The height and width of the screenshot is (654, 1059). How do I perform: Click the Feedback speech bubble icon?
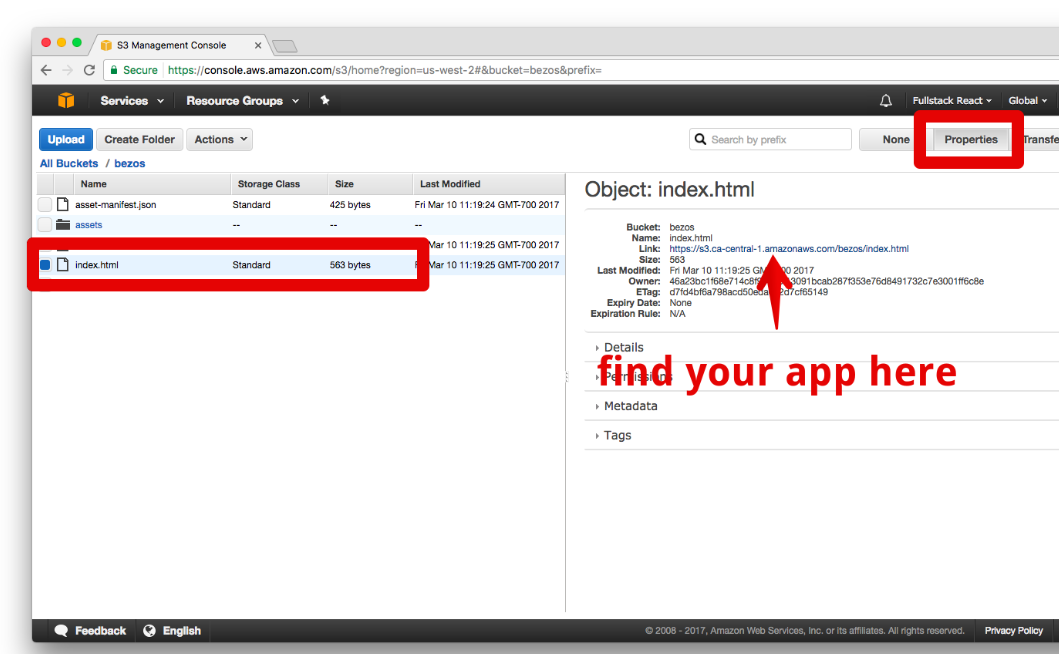tap(61, 630)
